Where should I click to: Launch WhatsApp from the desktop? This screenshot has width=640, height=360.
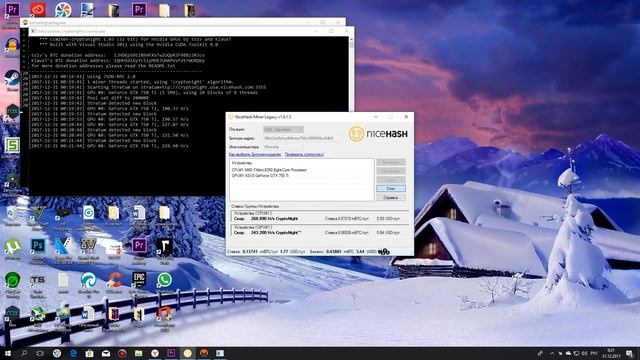coord(164,281)
